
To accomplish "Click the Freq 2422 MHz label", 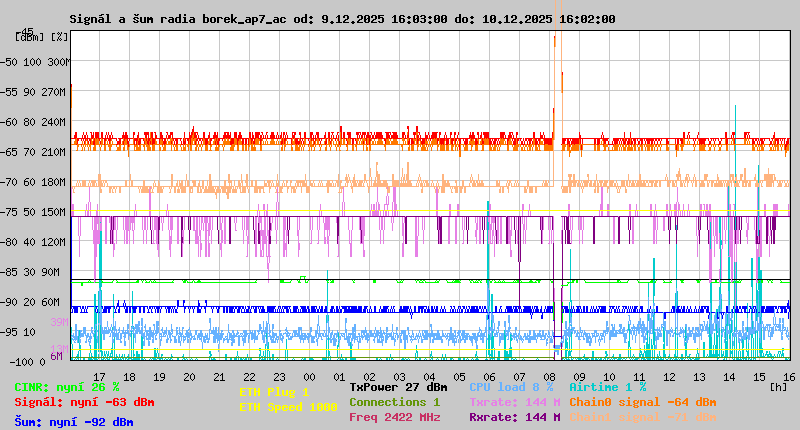I will pos(394,417).
